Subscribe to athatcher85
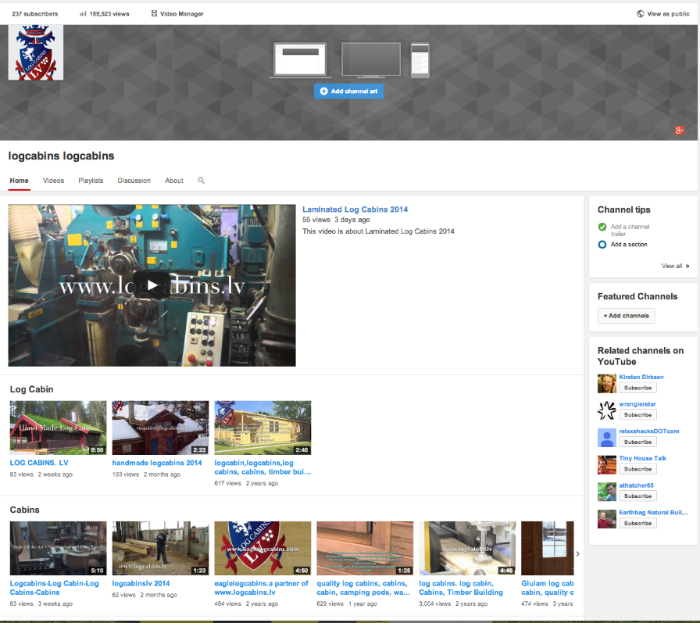This screenshot has height=623, width=700. tap(638, 496)
